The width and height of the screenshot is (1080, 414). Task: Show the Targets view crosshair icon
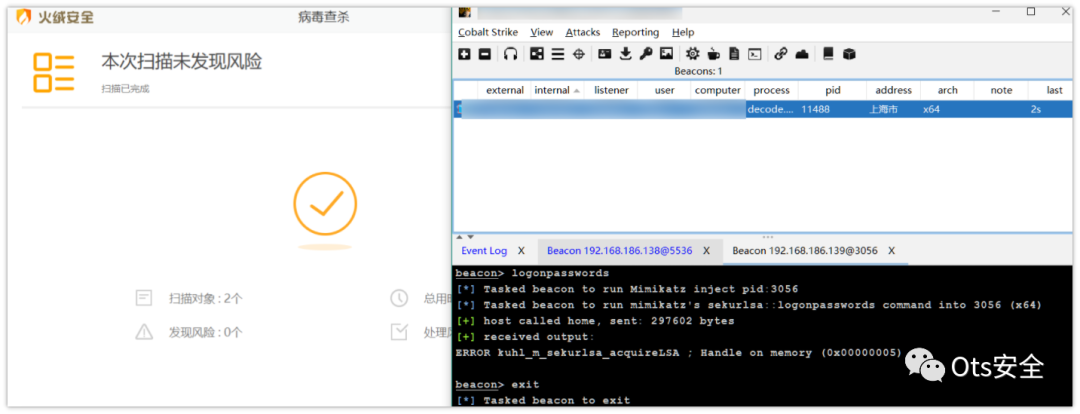578,54
